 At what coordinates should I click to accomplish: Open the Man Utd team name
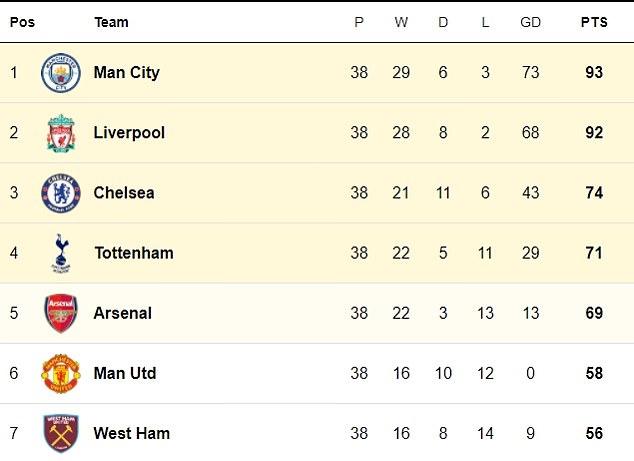125,373
